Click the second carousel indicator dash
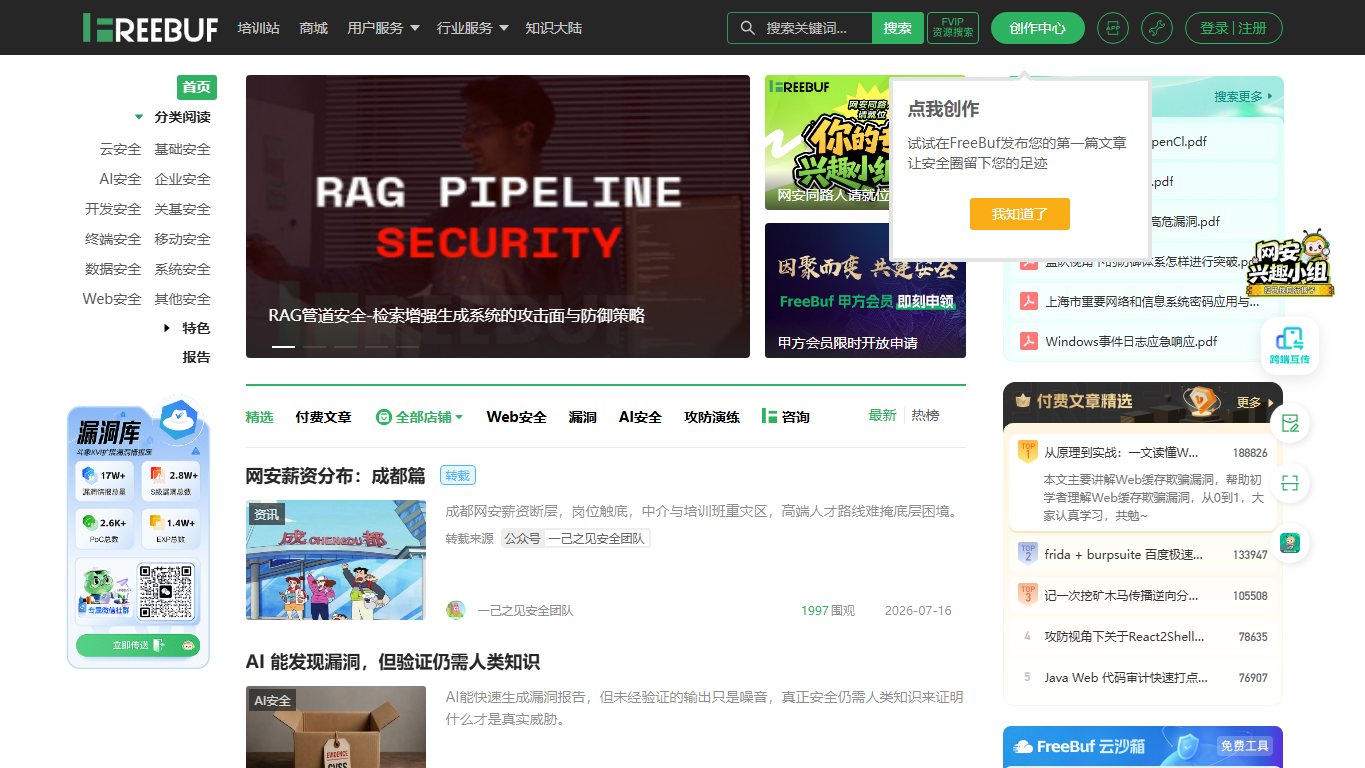The height and width of the screenshot is (768, 1365). [314, 347]
